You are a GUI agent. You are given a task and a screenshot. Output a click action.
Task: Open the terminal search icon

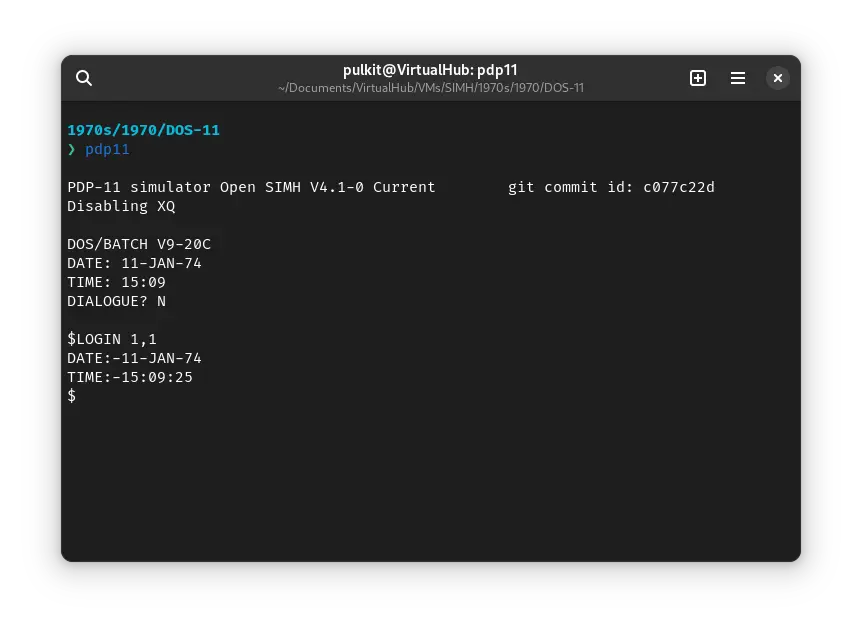[x=84, y=78]
